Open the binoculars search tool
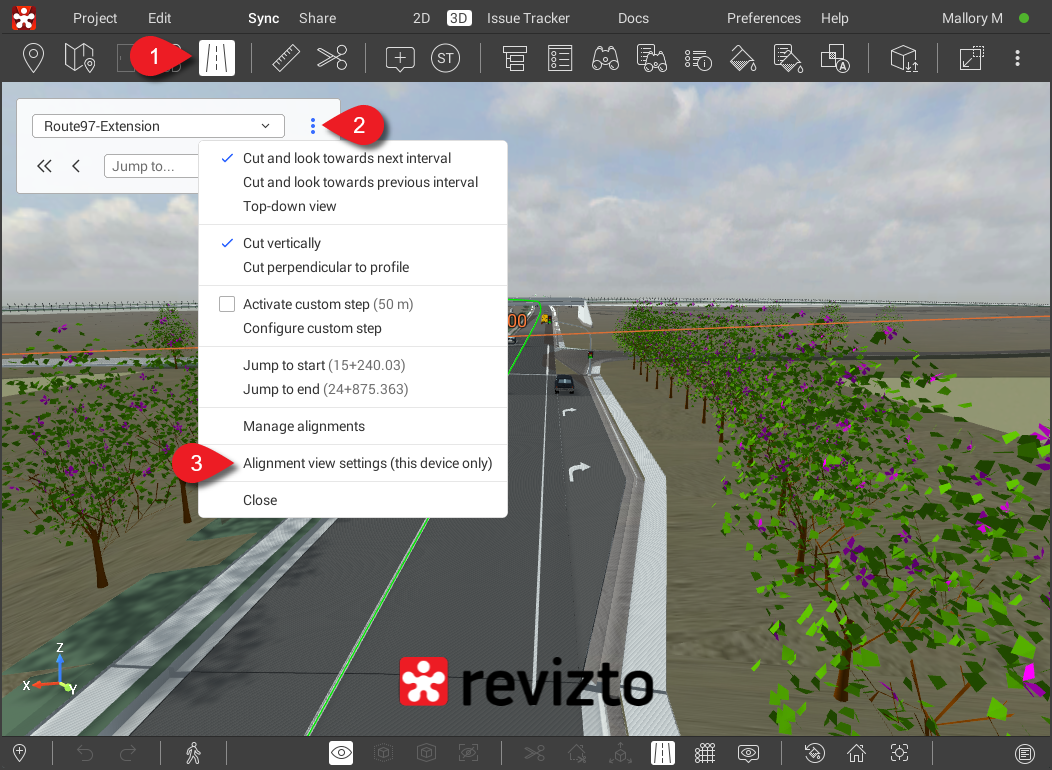This screenshot has width=1052, height=770. pyautogui.click(x=605, y=58)
